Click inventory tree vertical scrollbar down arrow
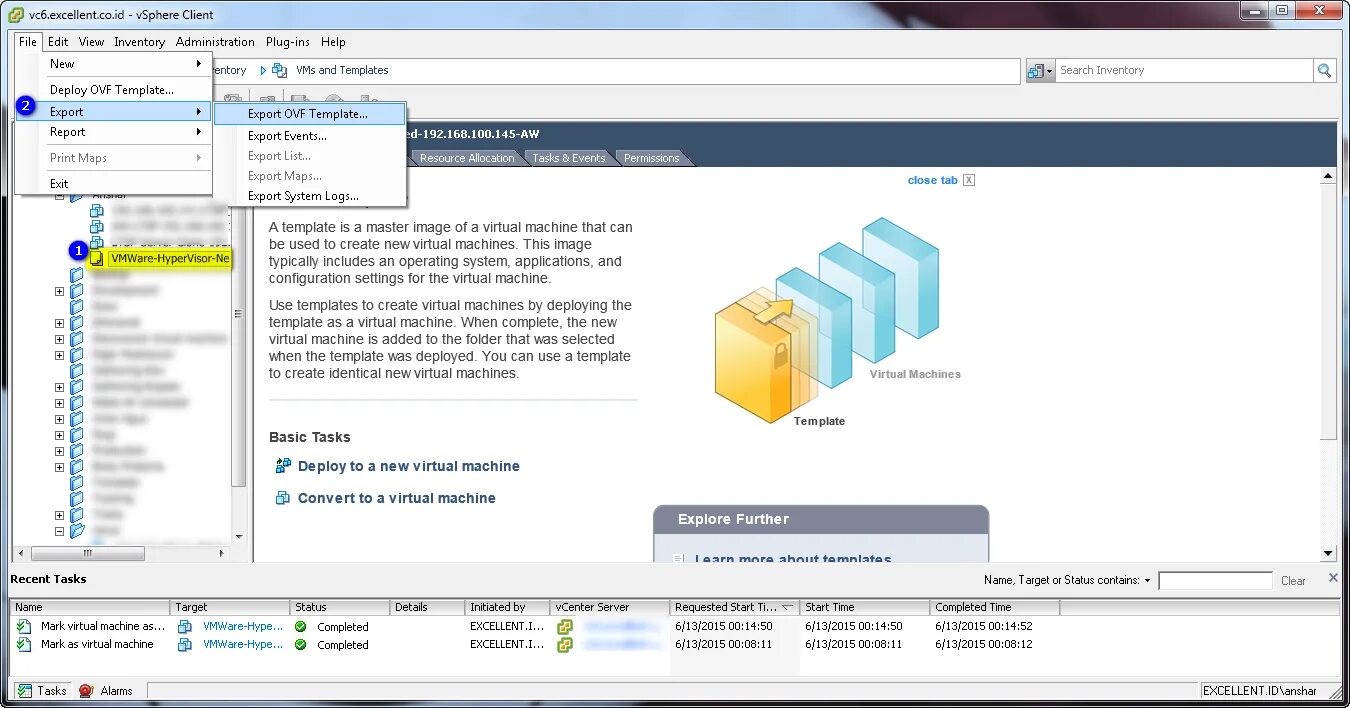The image size is (1350, 708). click(x=239, y=536)
